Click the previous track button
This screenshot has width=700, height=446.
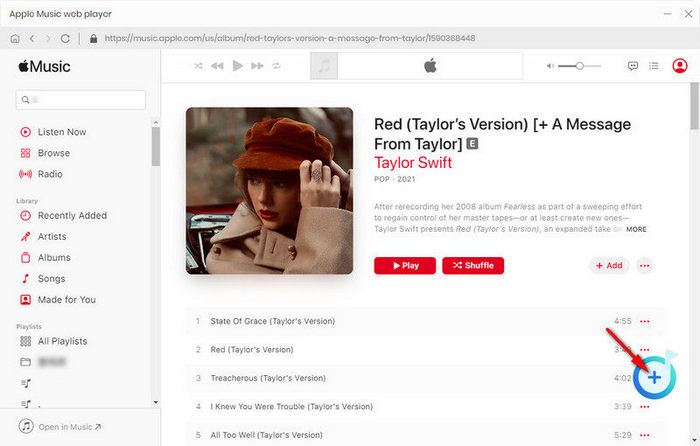click(x=217, y=66)
